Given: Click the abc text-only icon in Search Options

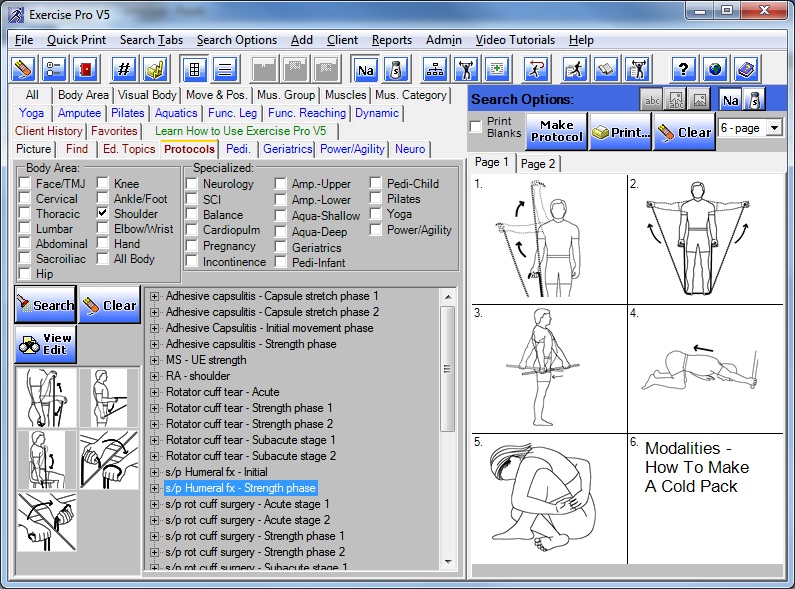Looking at the screenshot, I should pos(652,100).
